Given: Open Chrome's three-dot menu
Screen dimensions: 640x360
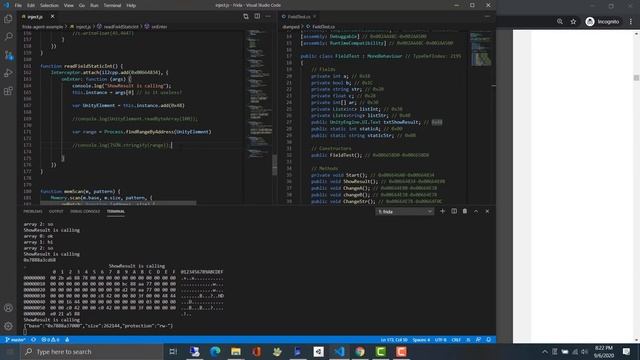Looking at the screenshot, I should click(631, 22).
